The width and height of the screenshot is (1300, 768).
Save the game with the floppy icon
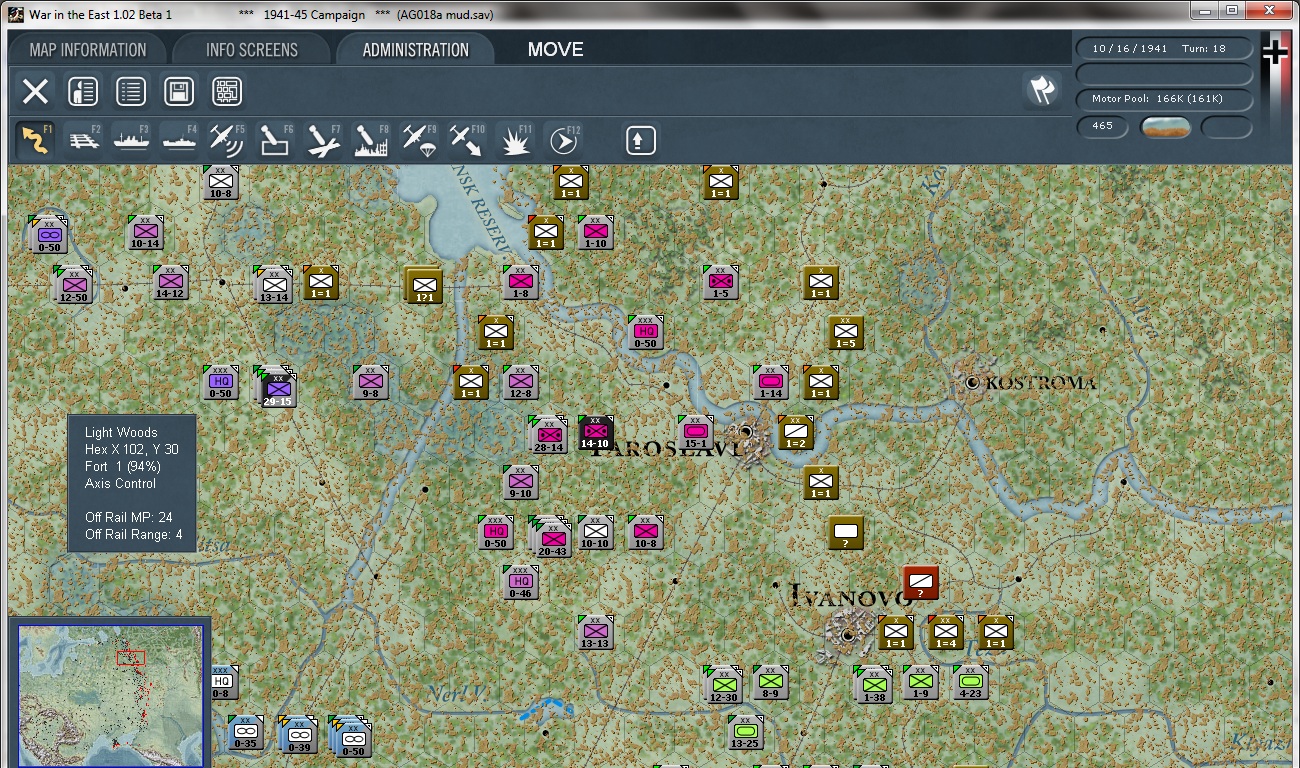click(179, 92)
